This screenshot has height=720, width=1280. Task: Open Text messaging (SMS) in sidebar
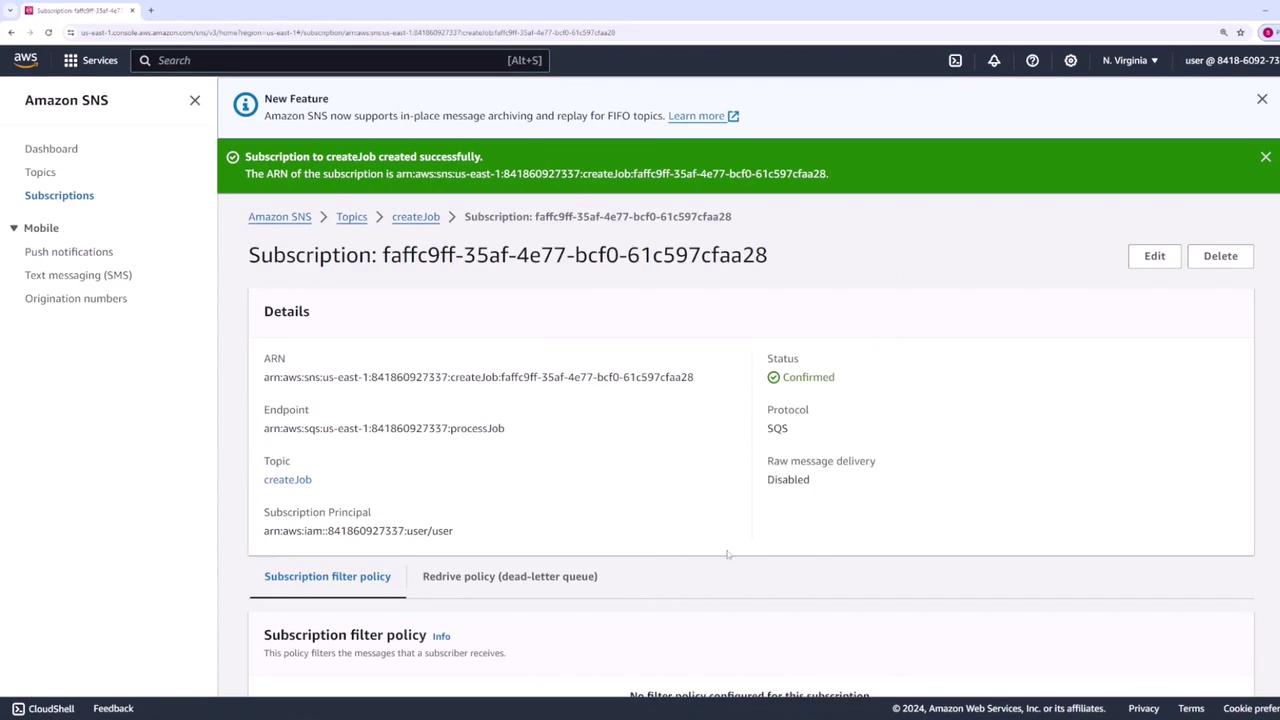click(x=78, y=275)
